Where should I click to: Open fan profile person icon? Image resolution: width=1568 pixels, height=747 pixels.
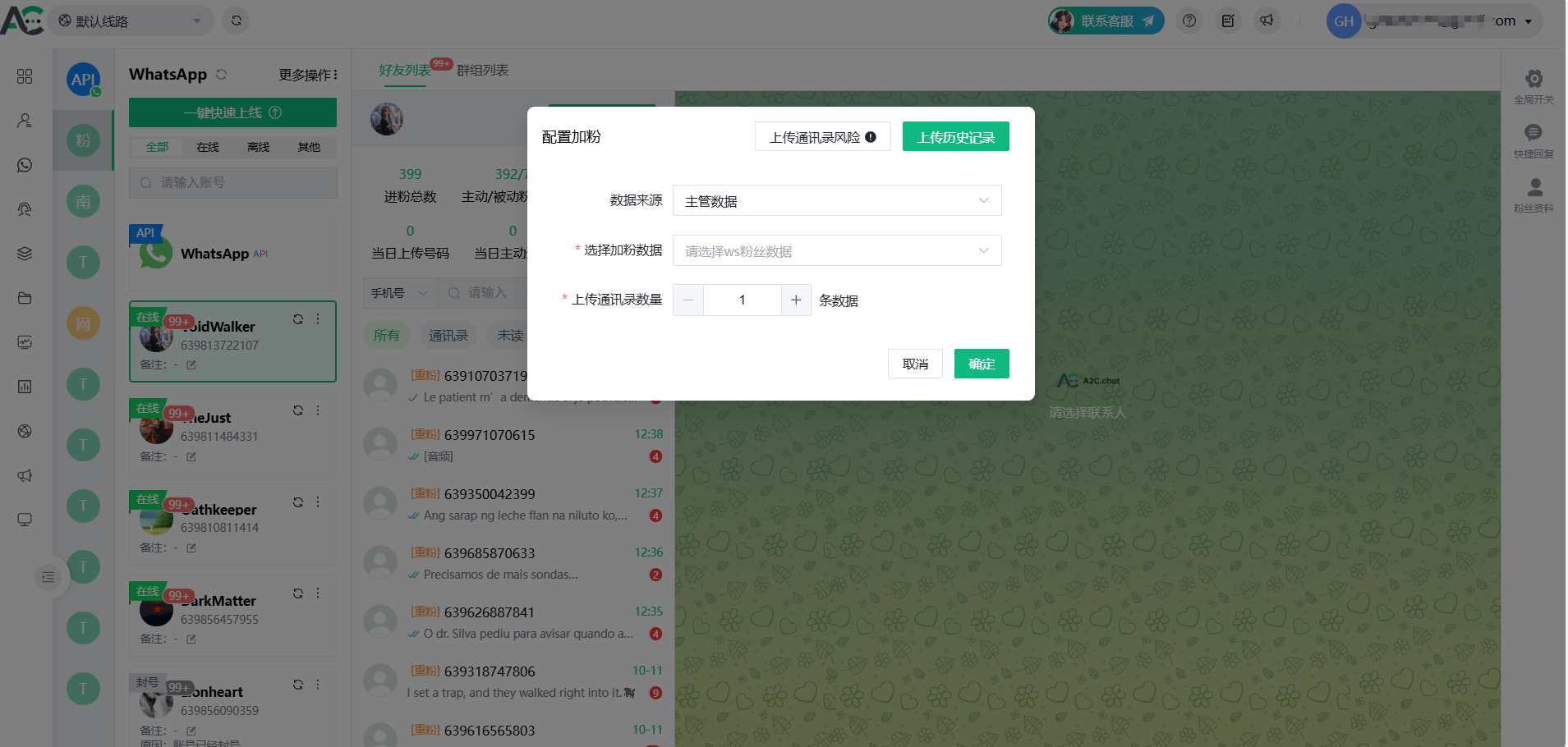coord(1533,188)
